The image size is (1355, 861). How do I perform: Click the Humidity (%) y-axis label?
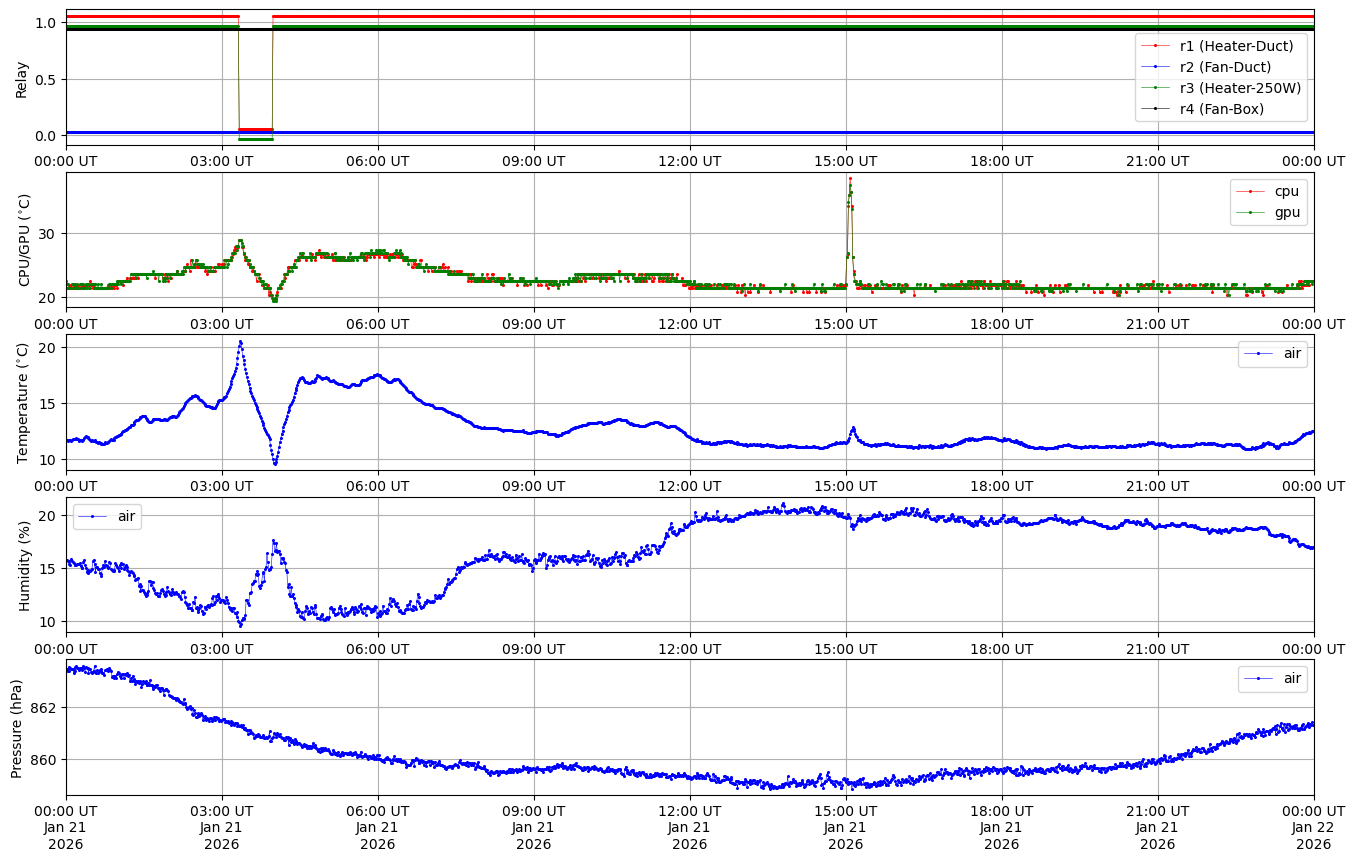24,565
